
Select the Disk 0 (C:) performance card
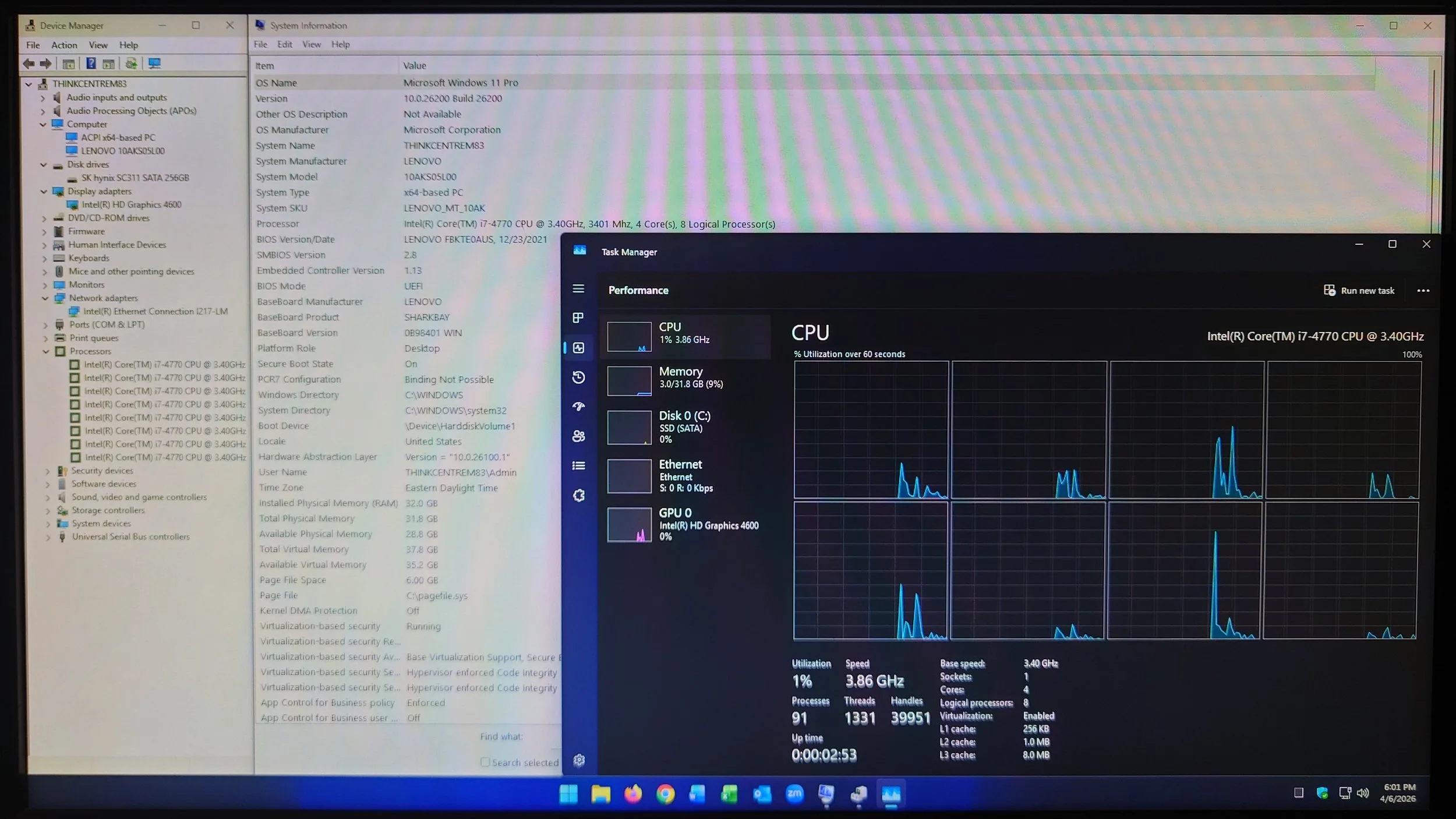tap(685, 428)
